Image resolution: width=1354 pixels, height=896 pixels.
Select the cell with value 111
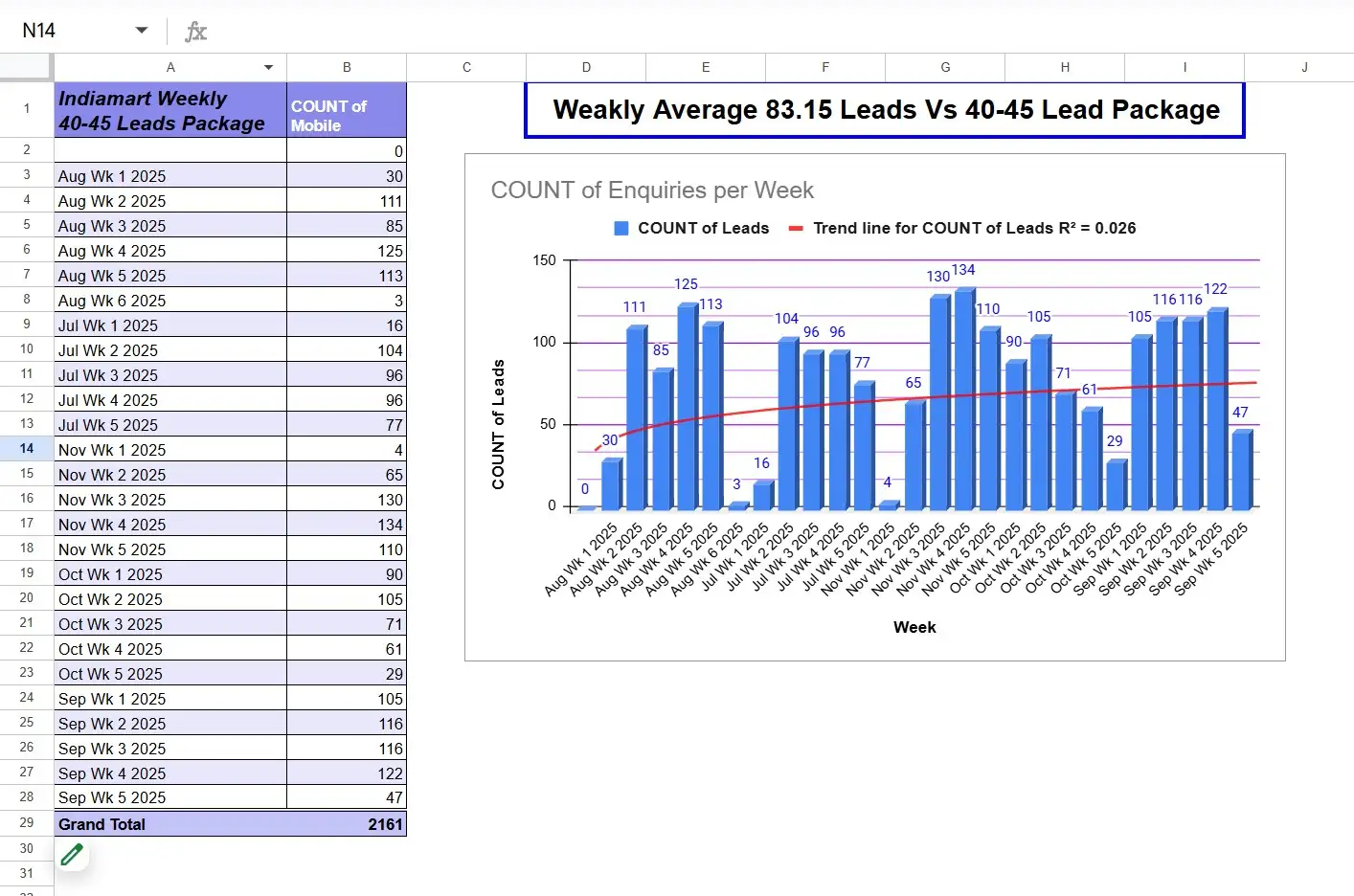tap(347, 200)
